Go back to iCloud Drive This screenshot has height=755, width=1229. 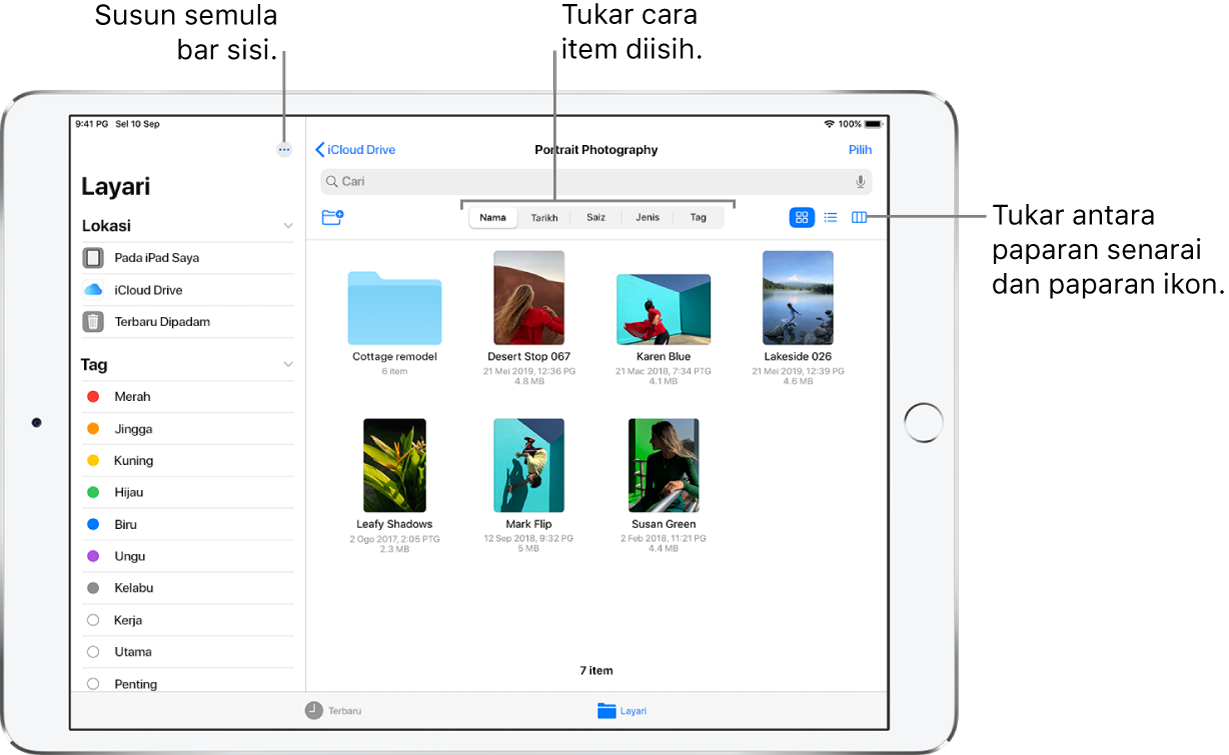(x=356, y=150)
